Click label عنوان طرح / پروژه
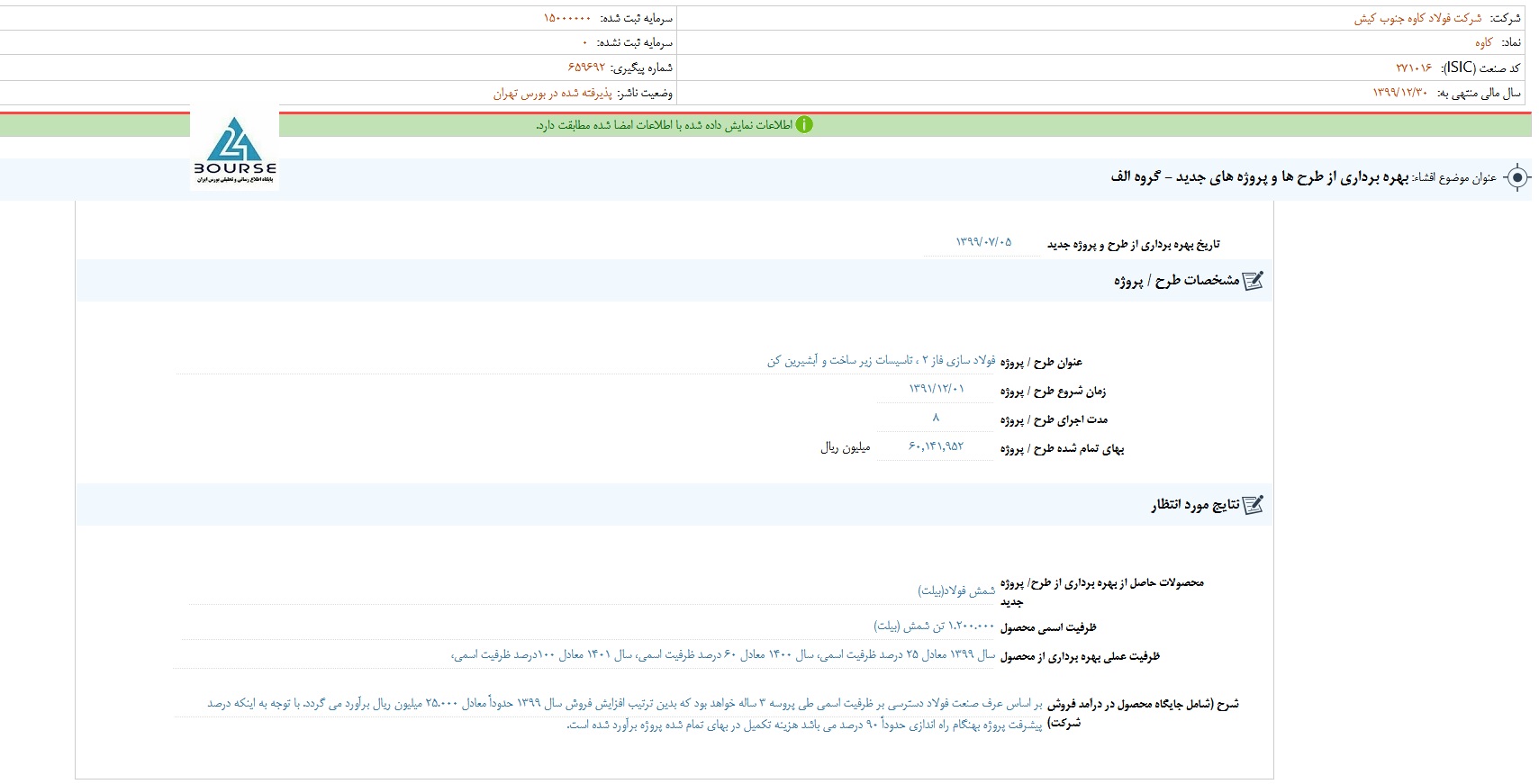This screenshot has height=784, width=1539. pyautogui.click(x=1041, y=362)
